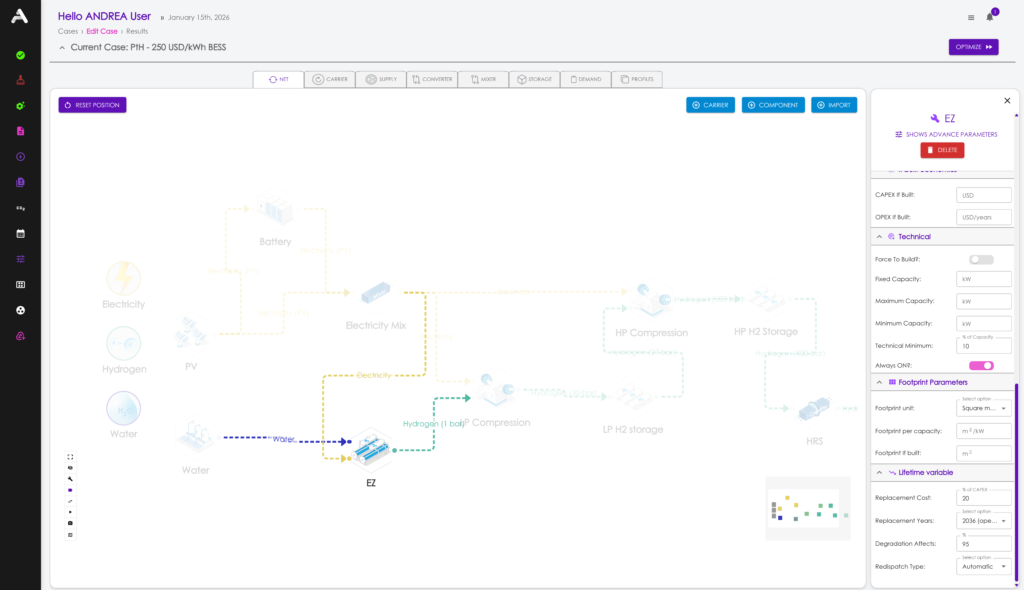
Task: Click the notification bell icon
Action: pos(990,17)
